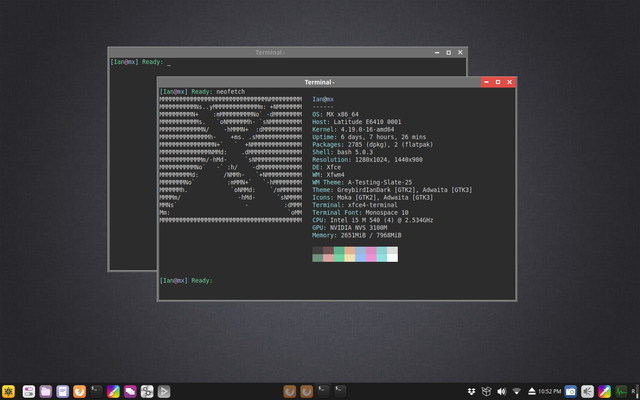Click the "CPU: Intel i5 M 540" line

[x=373, y=220]
